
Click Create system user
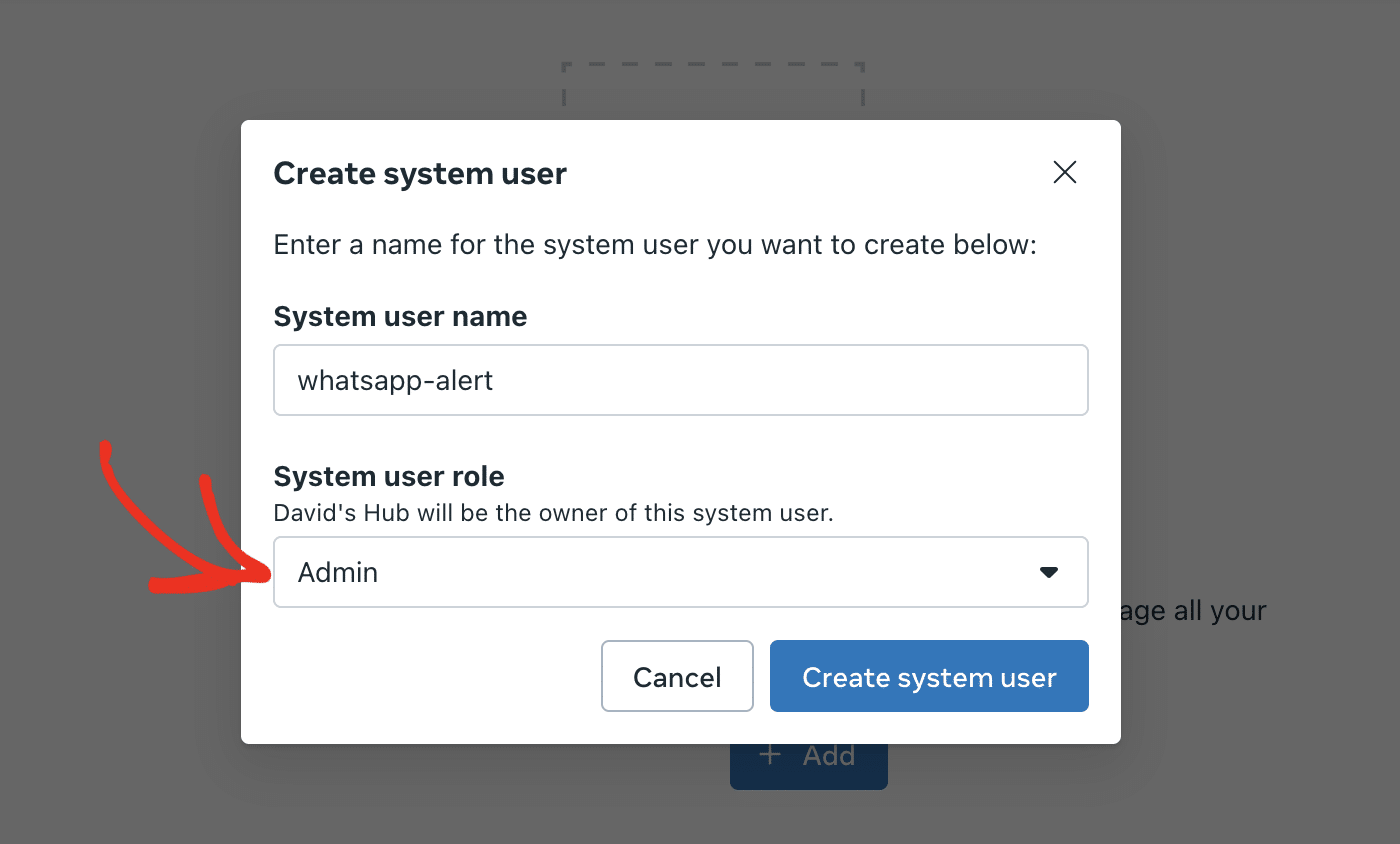tap(928, 676)
